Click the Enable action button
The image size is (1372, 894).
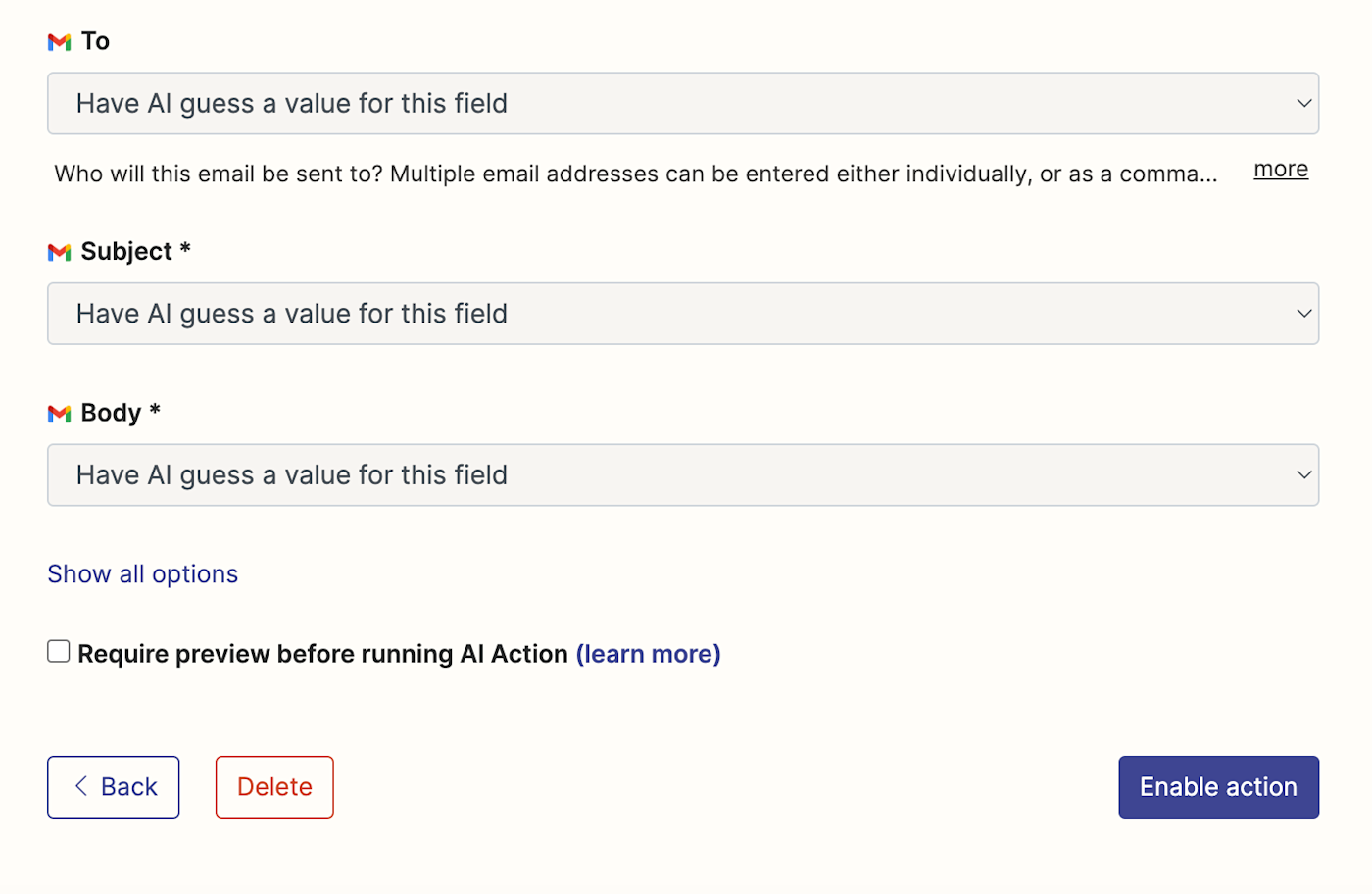tap(1218, 787)
